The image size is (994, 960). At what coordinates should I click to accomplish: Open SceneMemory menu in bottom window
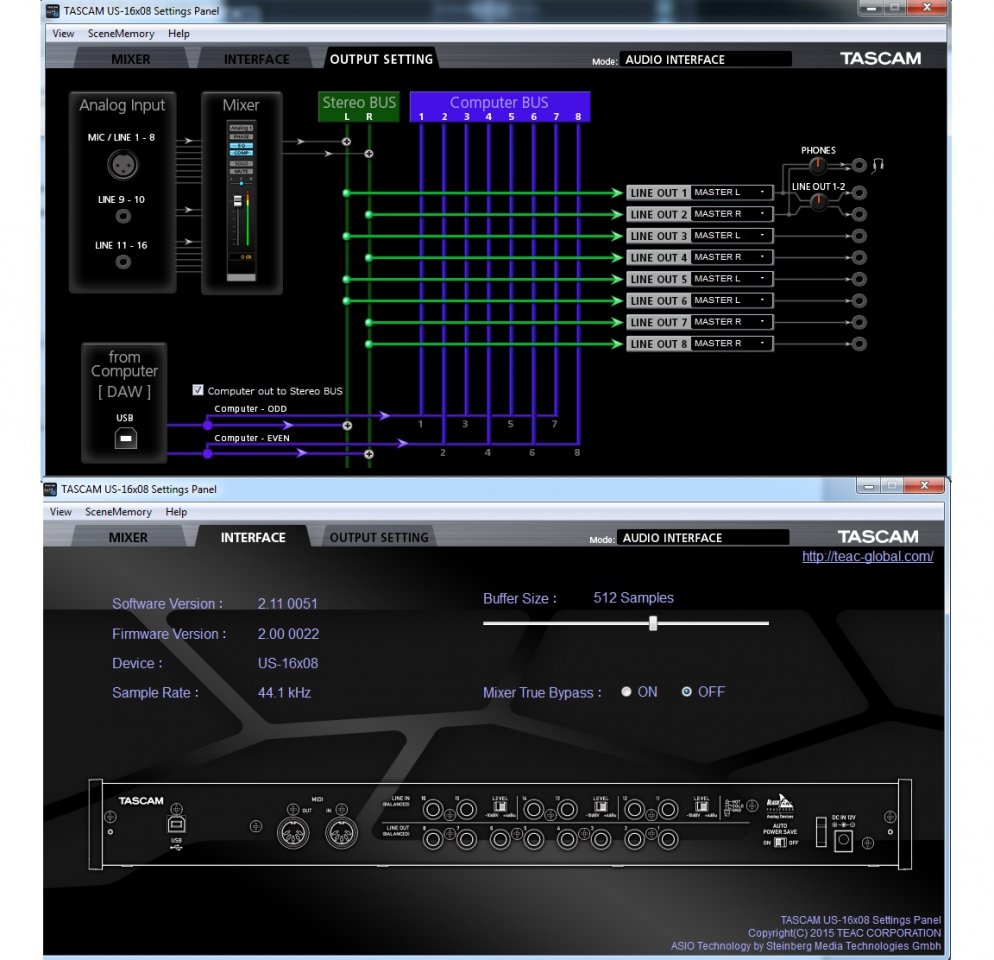(x=118, y=512)
